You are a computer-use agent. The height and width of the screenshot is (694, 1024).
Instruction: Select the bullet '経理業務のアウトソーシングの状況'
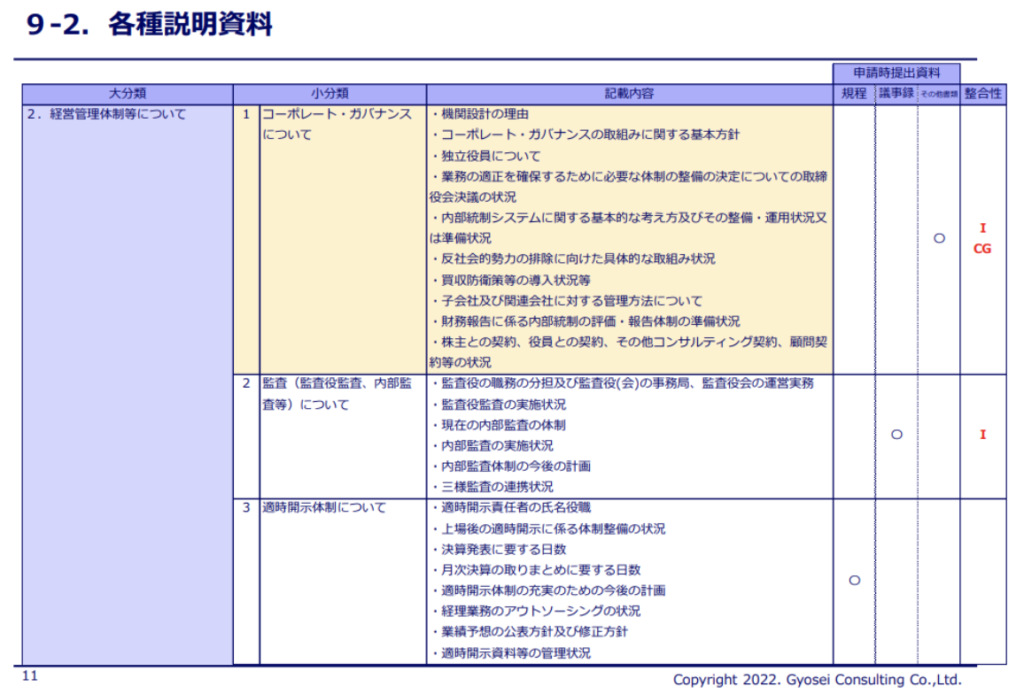pyautogui.click(x=536, y=611)
